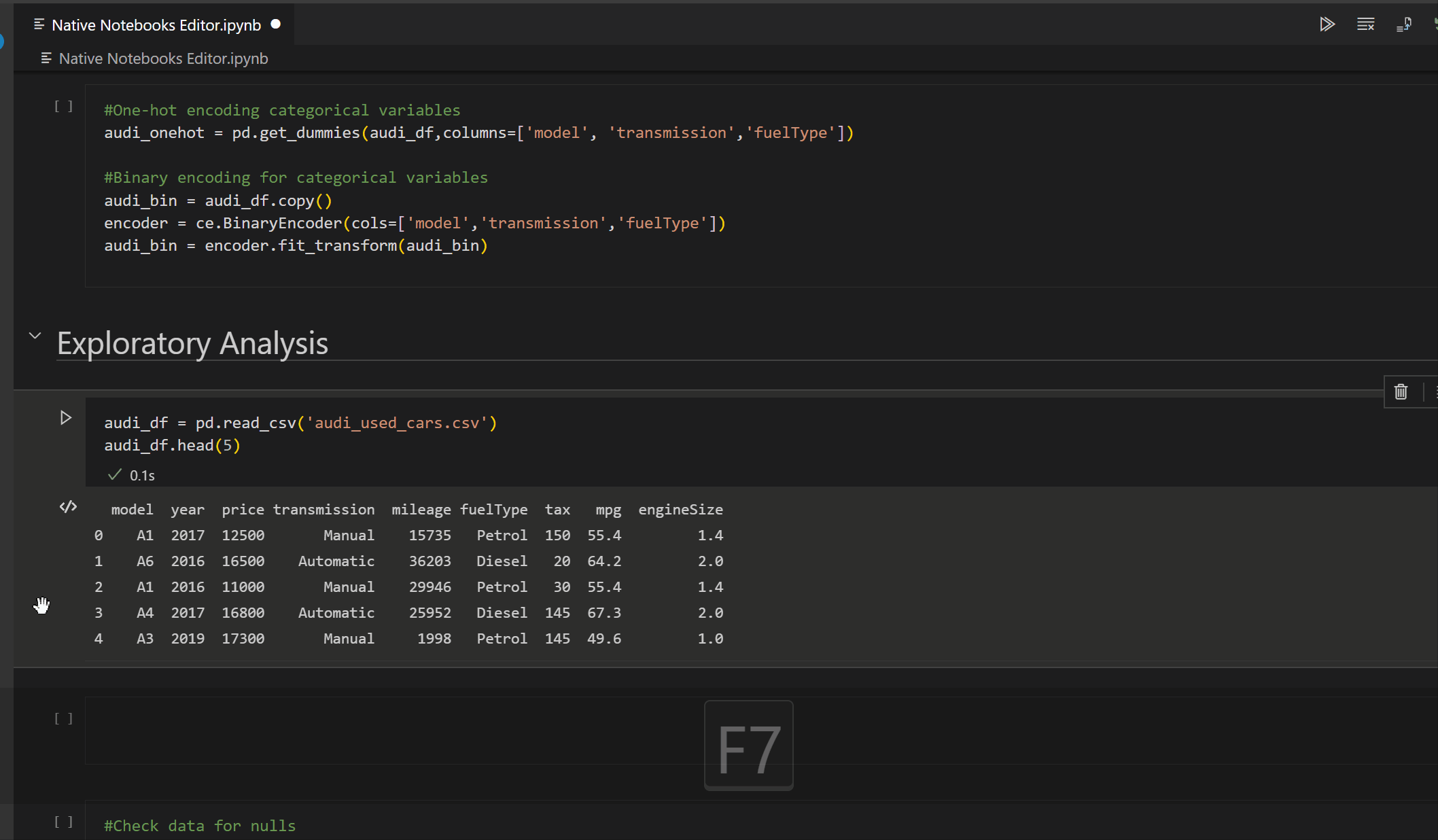Open the code view icon beside the output table
Screen dimensions: 1438x840
click(68, 506)
